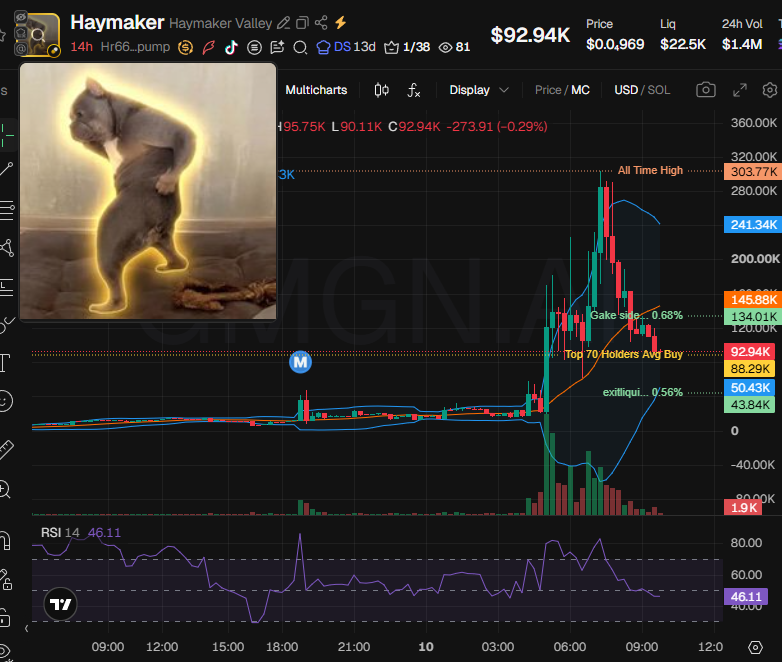Switch the chart to Price mode
The height and width of the screenshot is (662, 782).
(x=548, y=90)
